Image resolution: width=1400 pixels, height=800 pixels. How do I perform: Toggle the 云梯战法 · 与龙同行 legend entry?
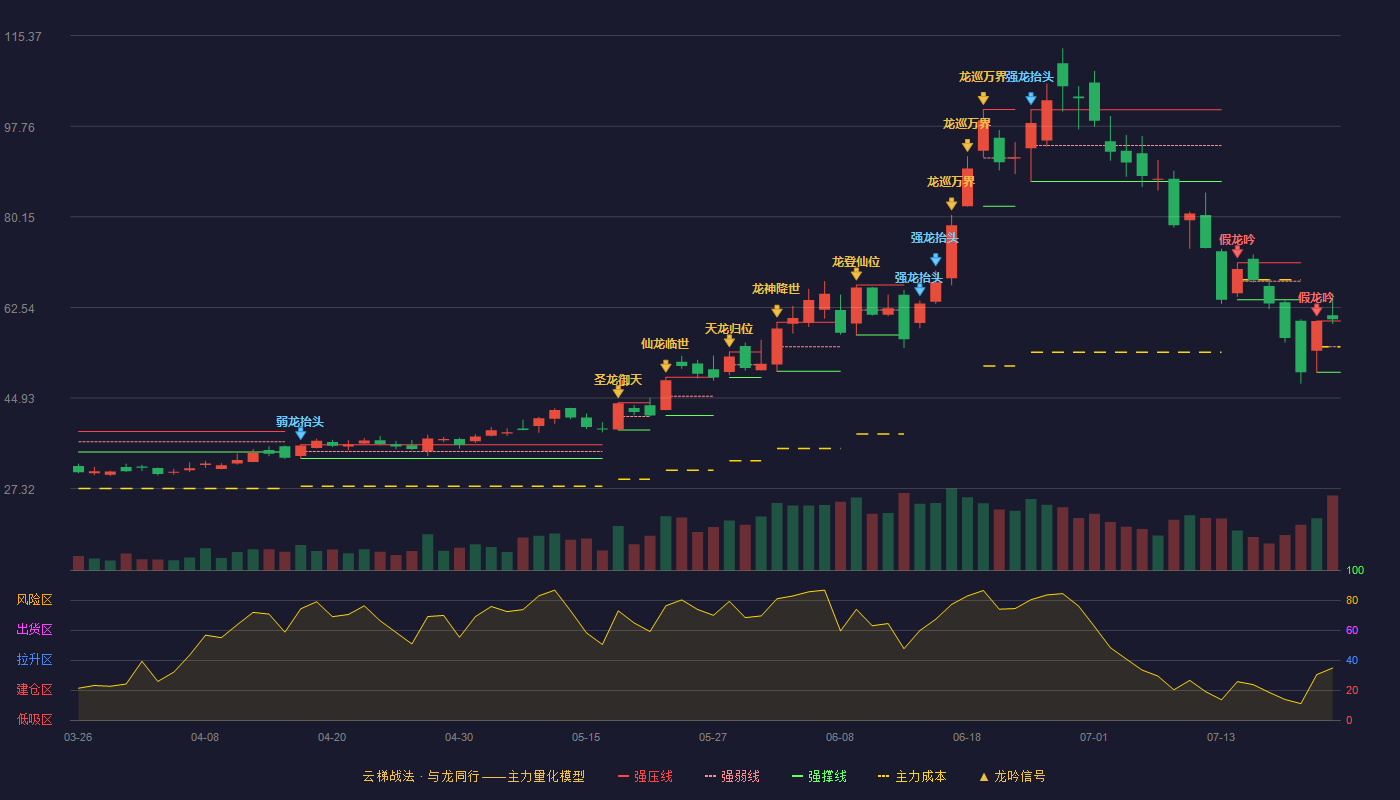[x=473, y=776]
